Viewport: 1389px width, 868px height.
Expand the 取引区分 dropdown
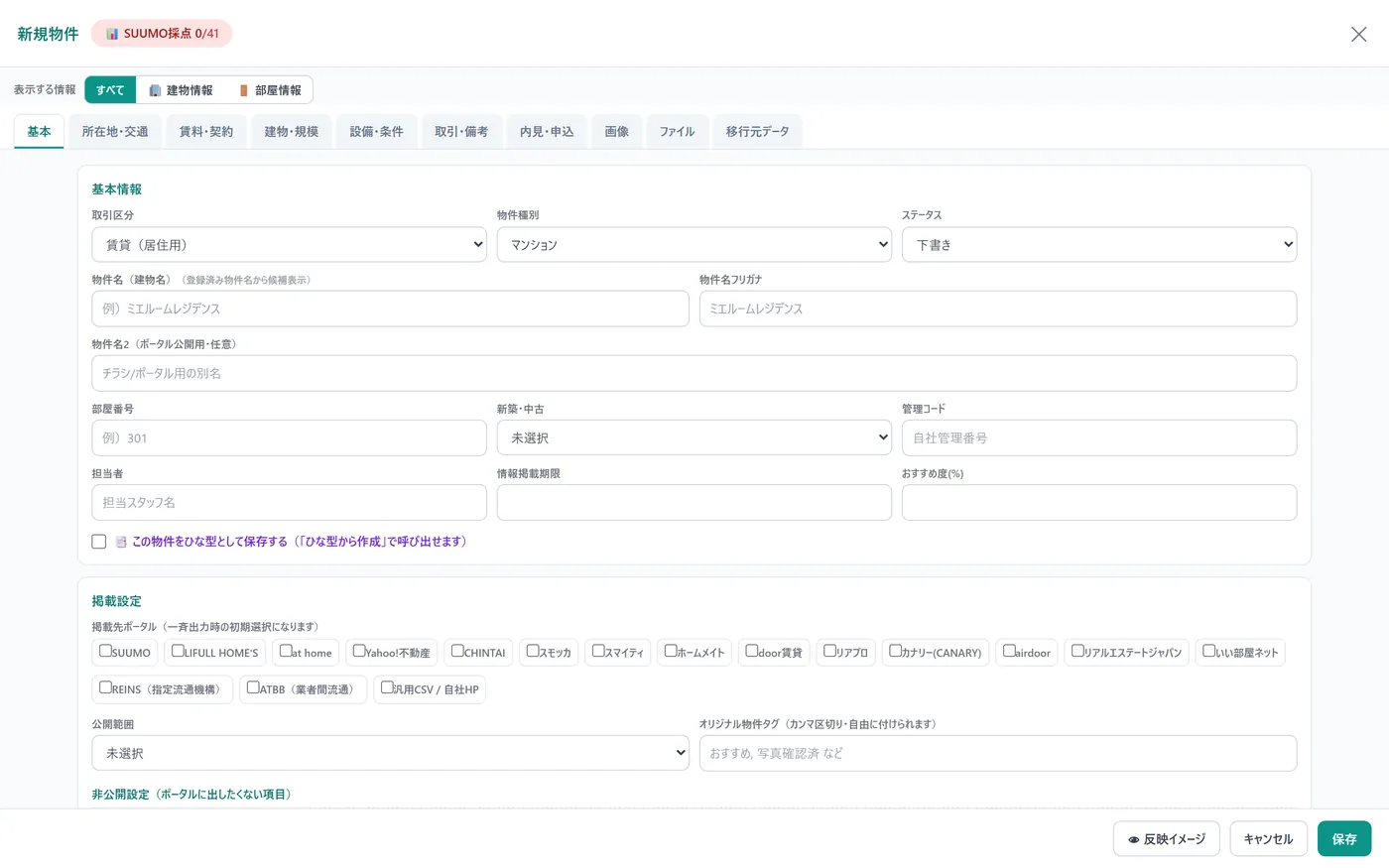[x=290, y=245]
